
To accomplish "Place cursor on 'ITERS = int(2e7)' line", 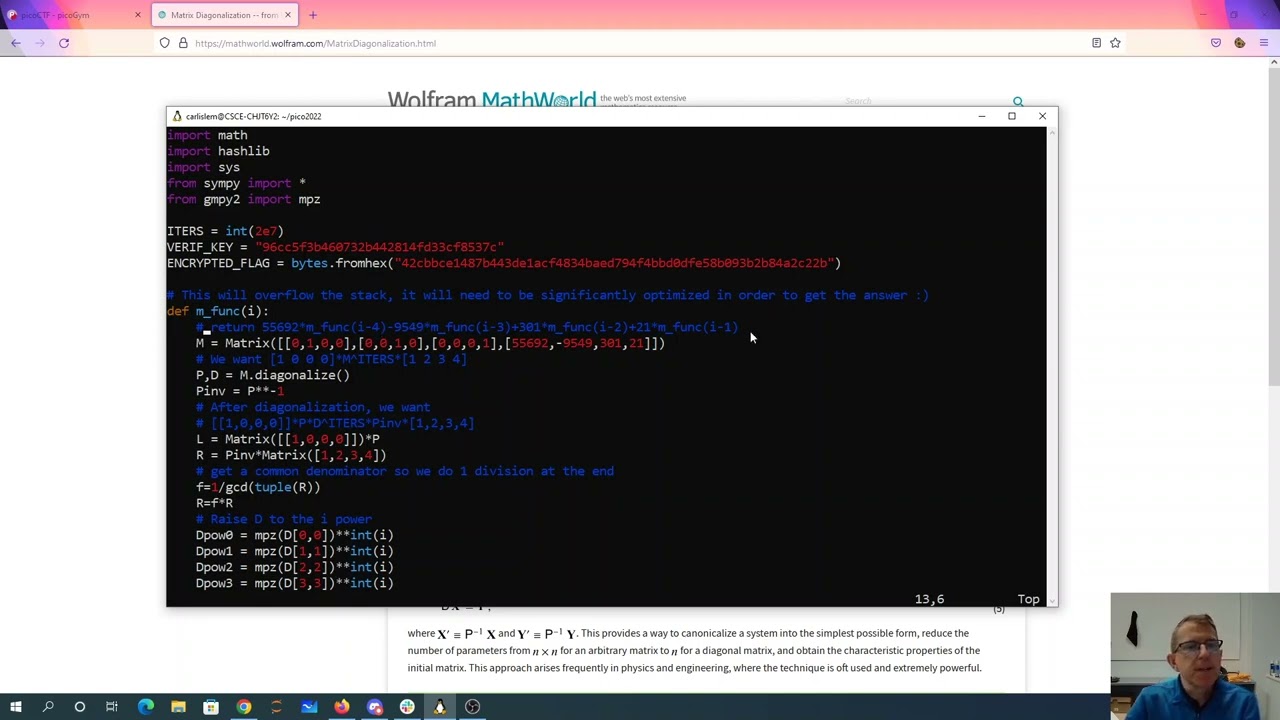I will pyautogui.click(x=225, y=231).
